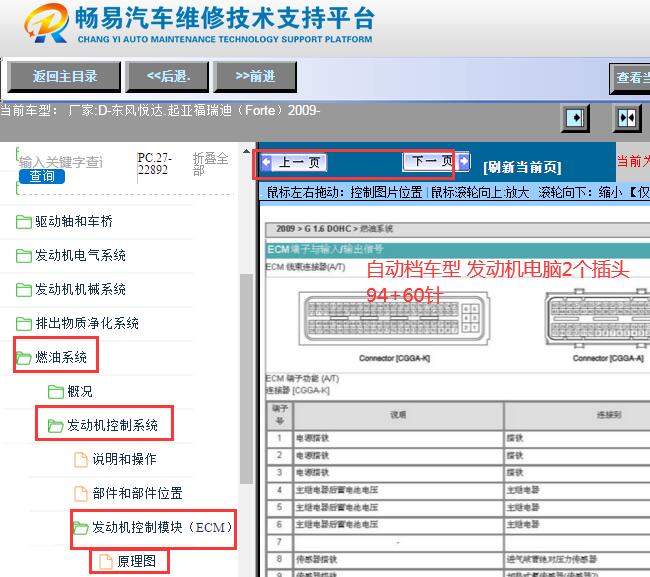Click the 查询 search button
The height and width of the screenshot is (577, 650).
[x=42, y=176]
